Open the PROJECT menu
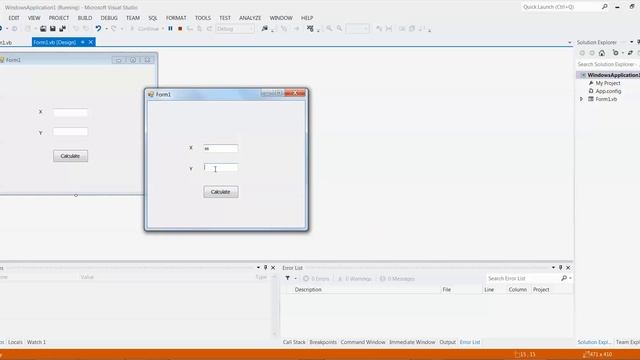Image resolution: width=640 pixels, height=360 pixels. (x=59, y=18)
